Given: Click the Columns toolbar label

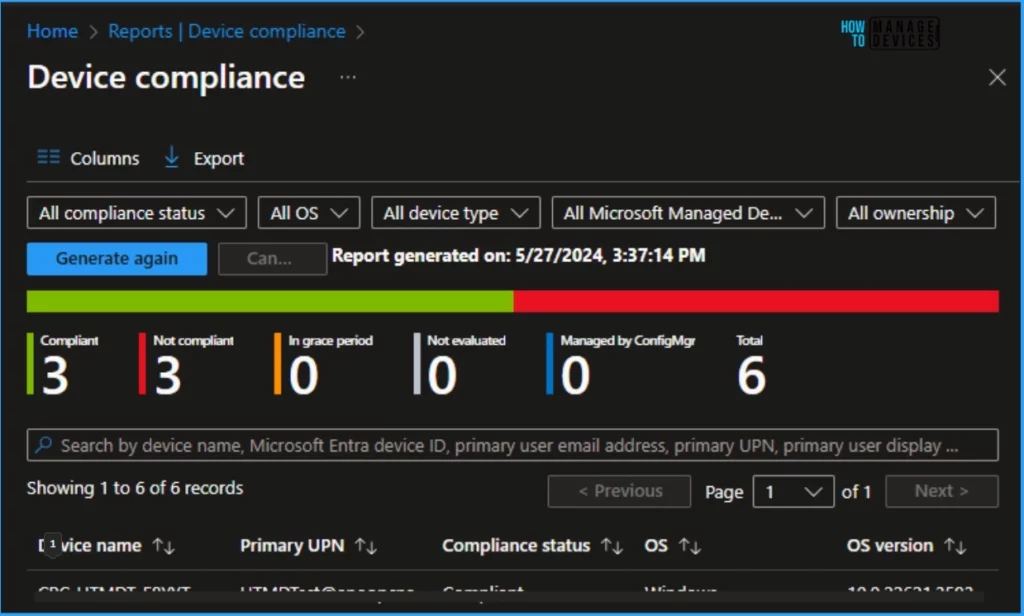Looking at the screenshot, I should coord(104,158).
